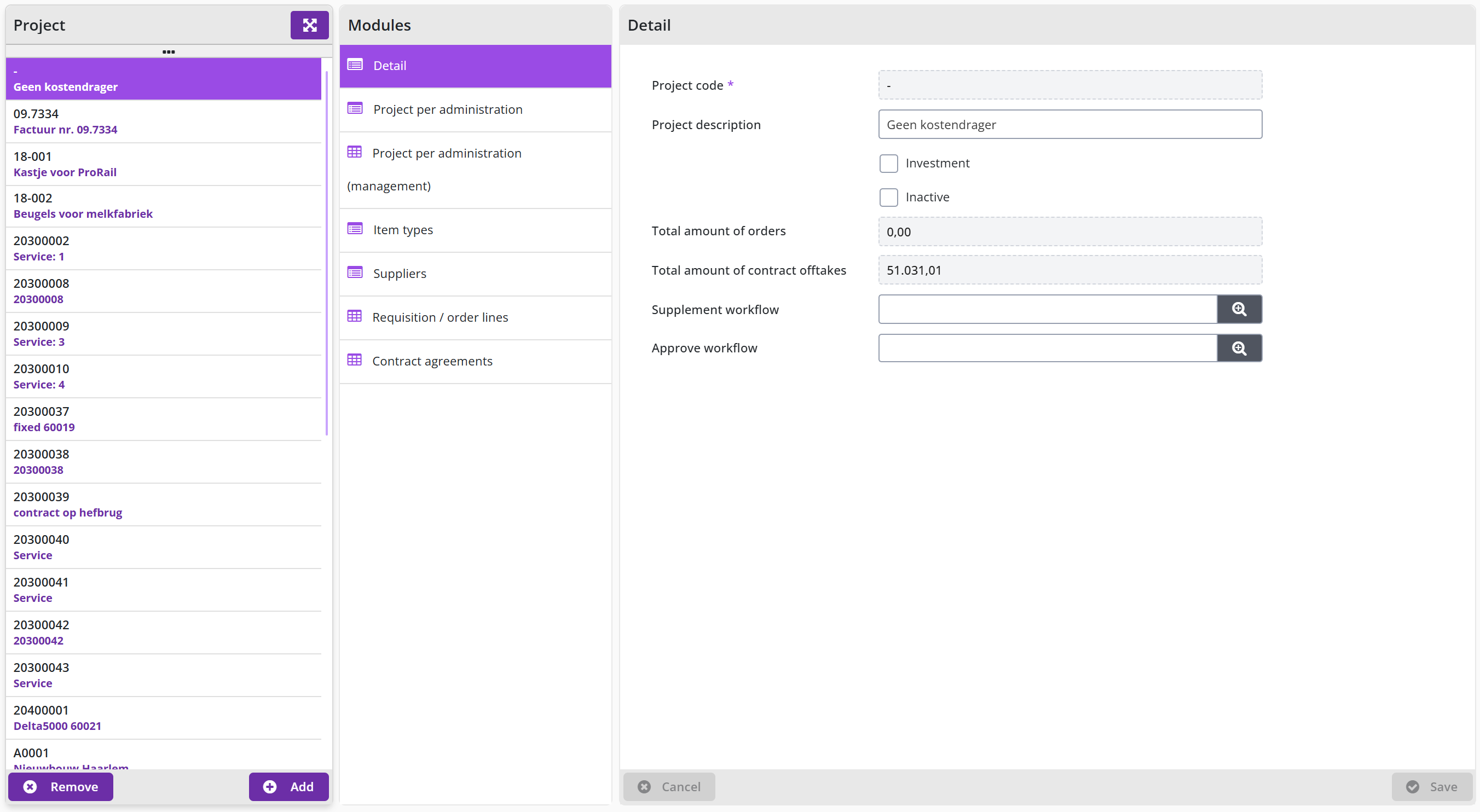The height and width of the screenshot is (812, 1480).
Task: Click the Cancel button
Action: tap(669, 787)
